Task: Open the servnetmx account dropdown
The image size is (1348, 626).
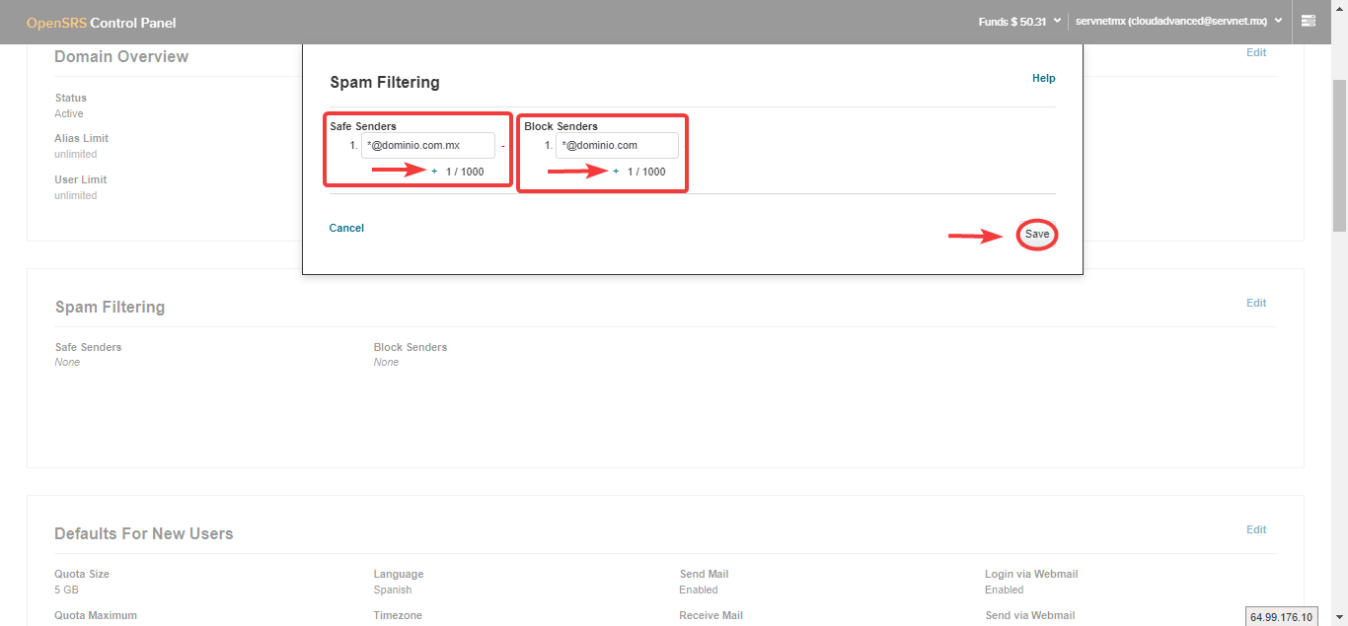Action: (x=1178, y=21)
